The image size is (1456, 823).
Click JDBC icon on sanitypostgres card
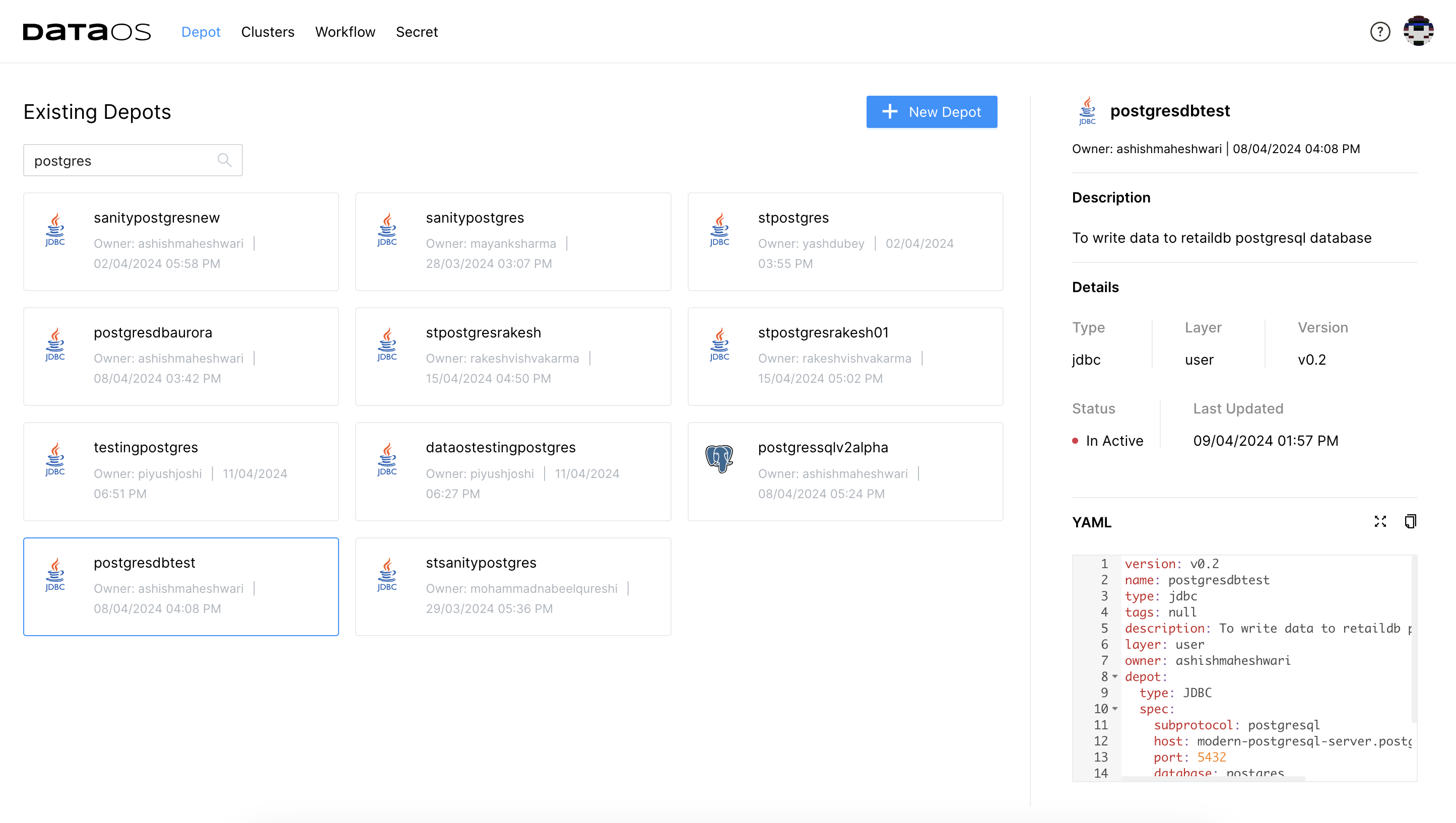click(x=387, y=230)
